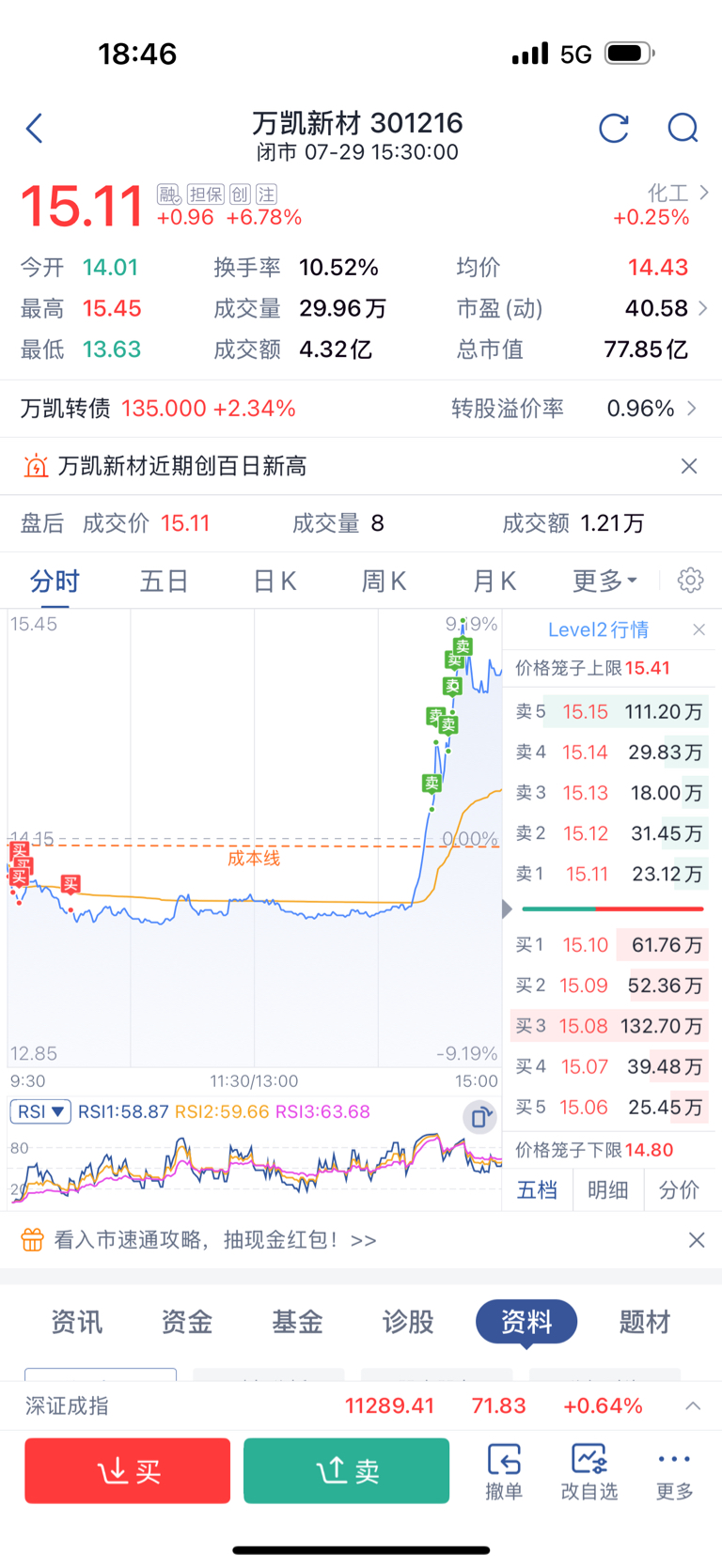The height and width of the screenshot is (1568, 722).
Task: Select the 分时 chart tab
Action: tap(55, 581)
